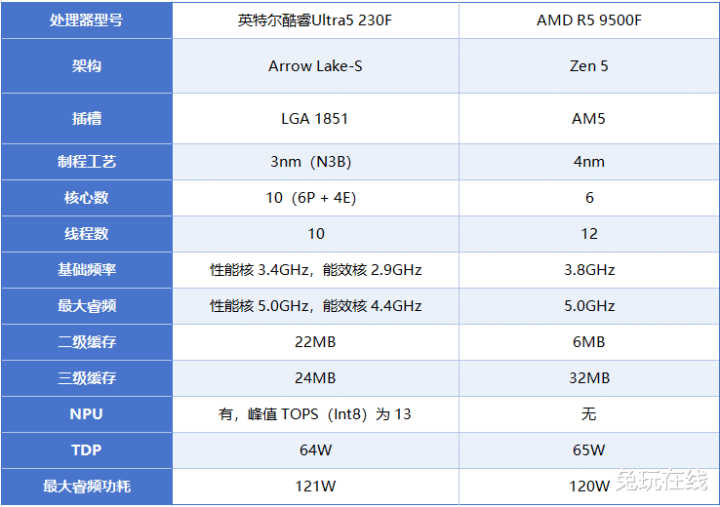Click the 插槽 row label
This screenshot has height=507, width=720.
tap(87, 118)
